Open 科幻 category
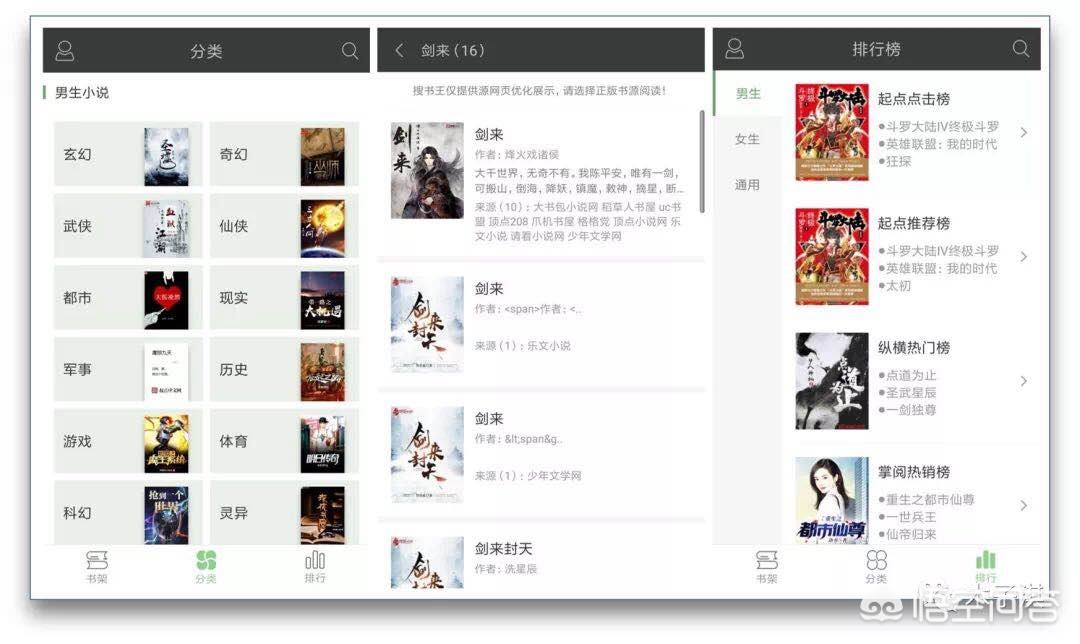Screen dimensions: 1080x644 [x=128, y=512]
